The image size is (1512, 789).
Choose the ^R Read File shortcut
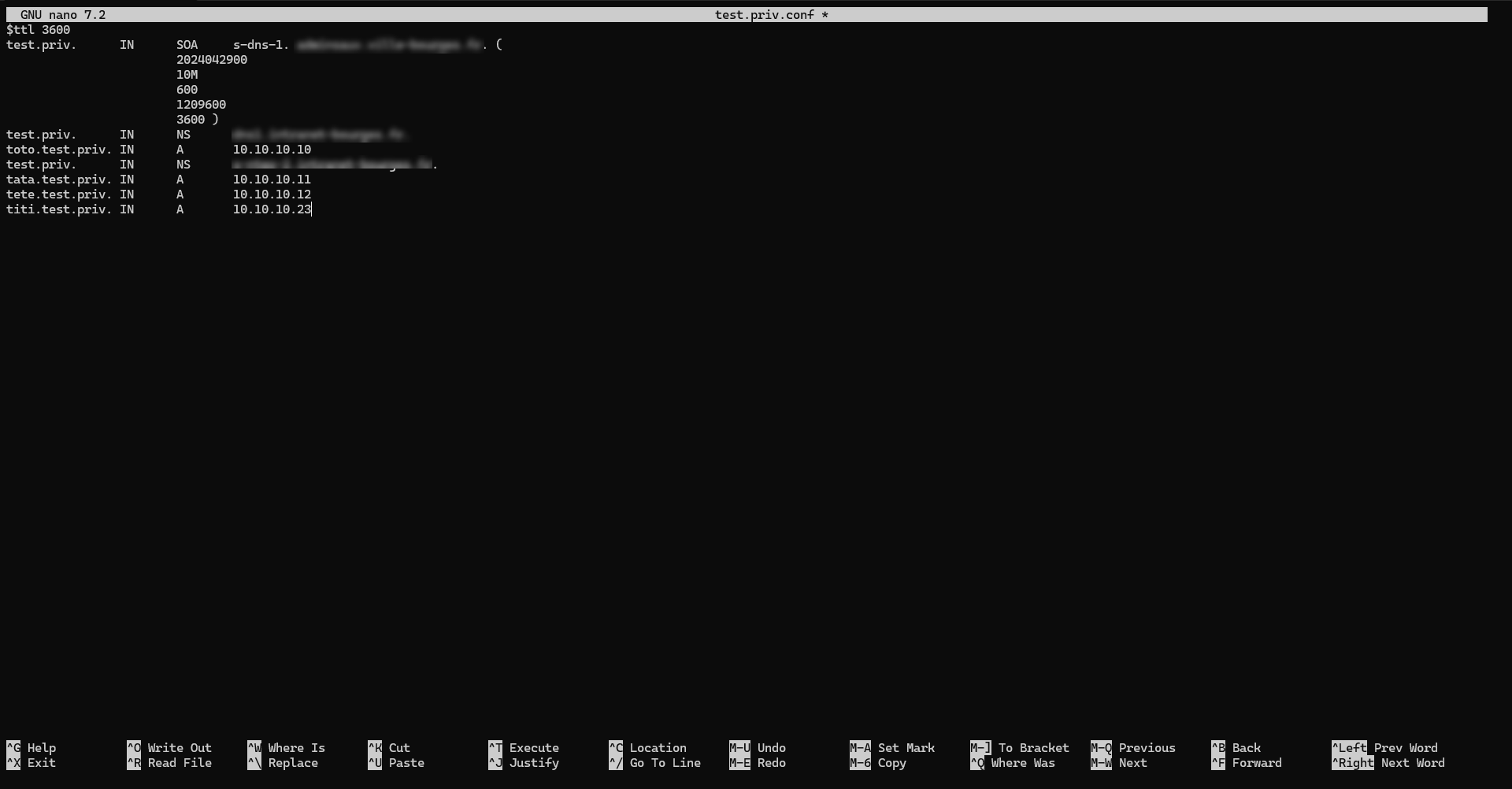coord(169,763)
